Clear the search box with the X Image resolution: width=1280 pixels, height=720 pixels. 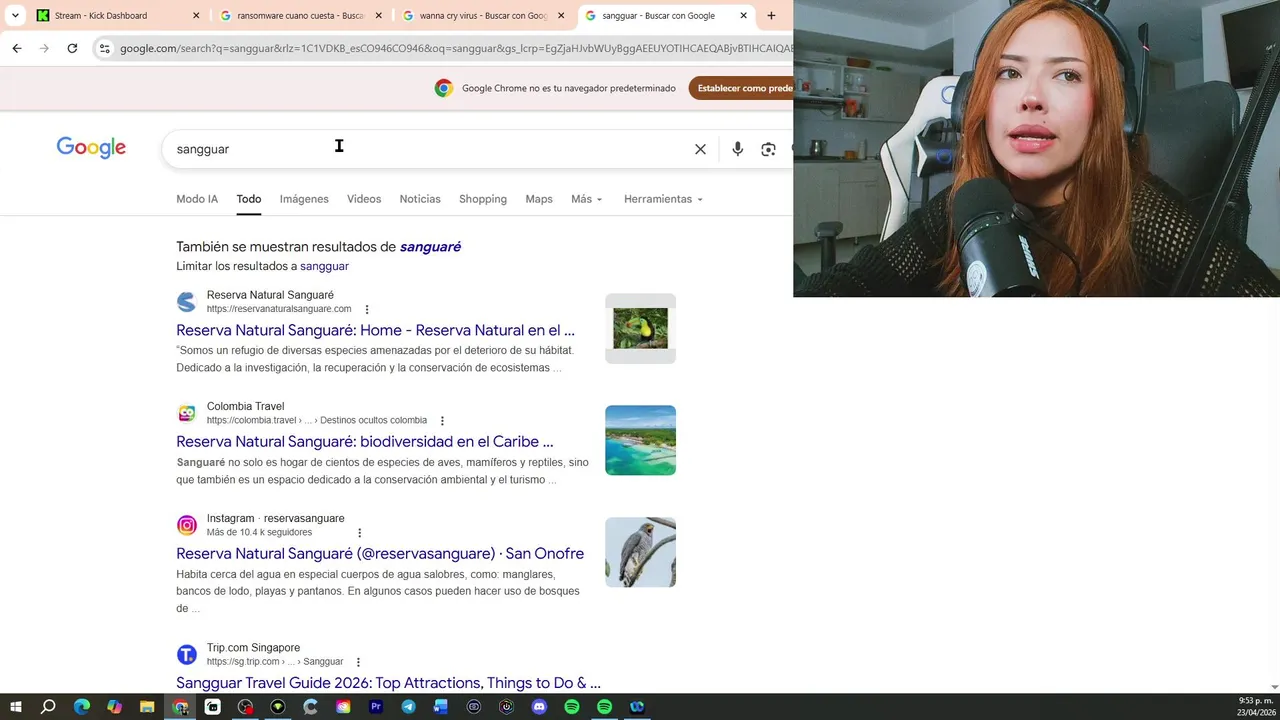click(x=700, y=149)
